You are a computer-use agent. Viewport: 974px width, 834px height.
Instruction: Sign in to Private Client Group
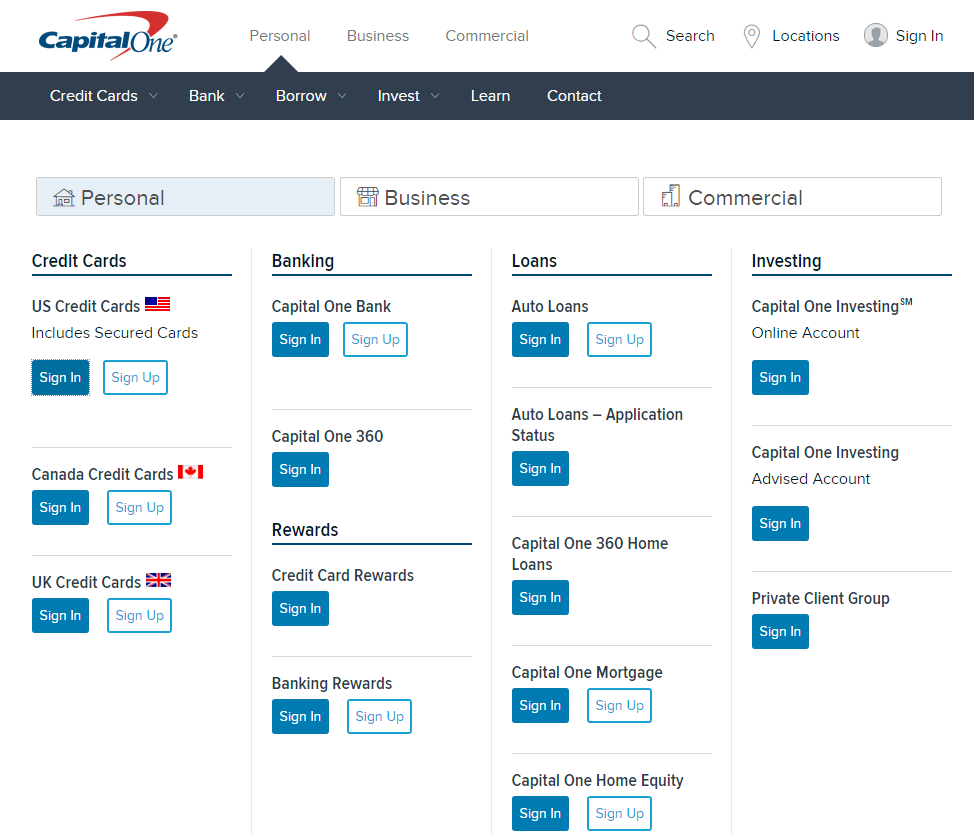pyautogui.click(x=780, y=632)
